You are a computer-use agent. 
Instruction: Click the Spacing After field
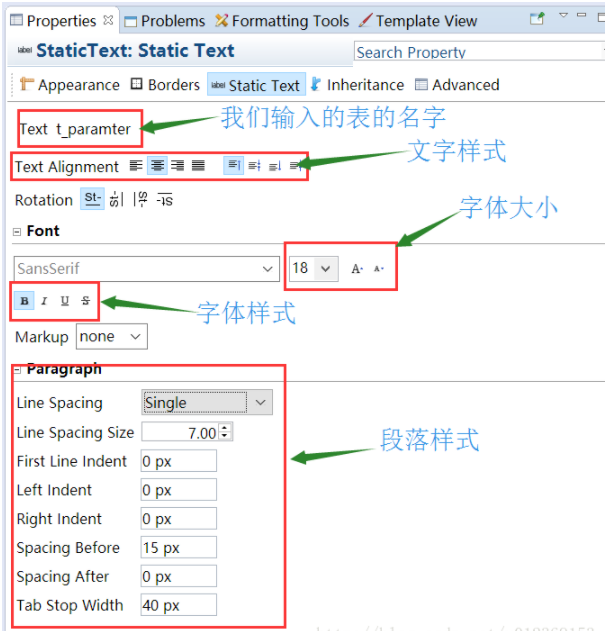tap(179, 576)
